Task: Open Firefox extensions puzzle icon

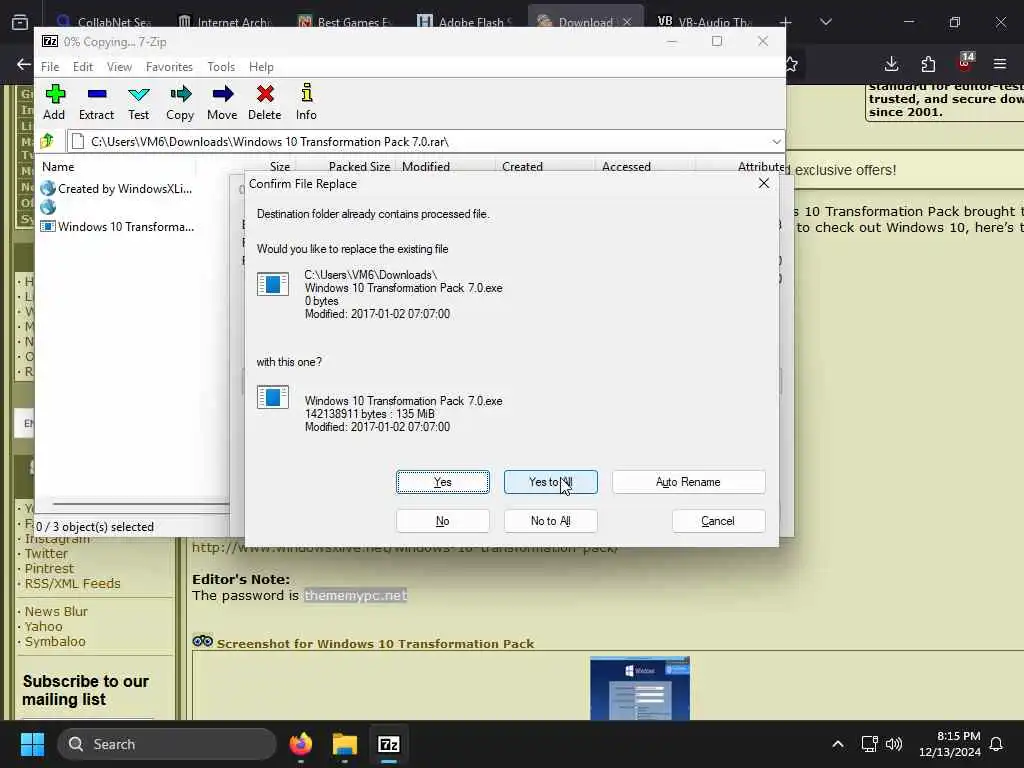Action: (x=928, y=64)
